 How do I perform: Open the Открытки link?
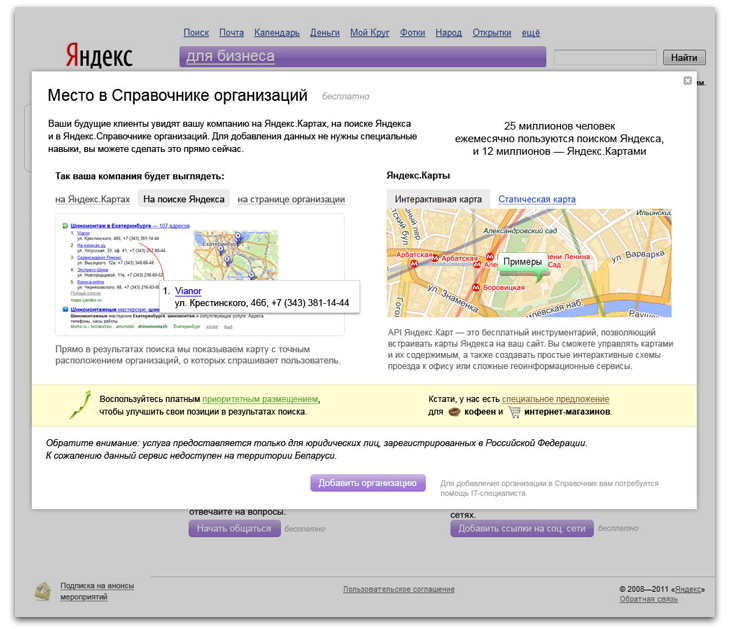click(x=492, y=33)
